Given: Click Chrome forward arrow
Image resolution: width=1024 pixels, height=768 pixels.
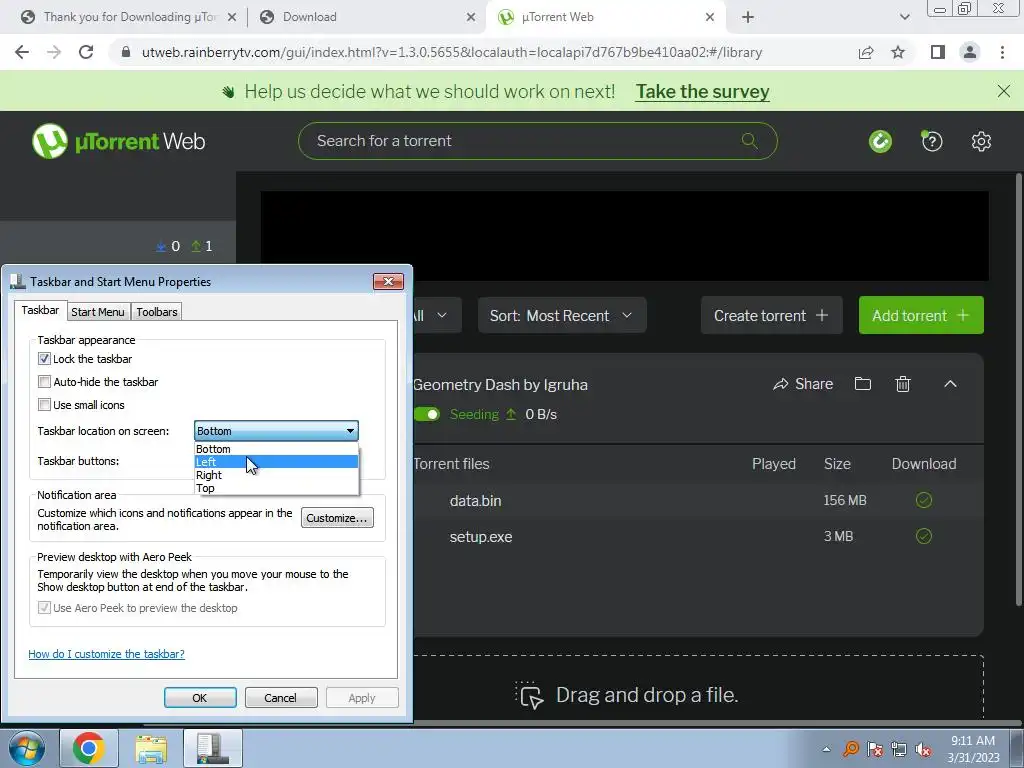Looking at the screenshot, I should pos(54,52).
